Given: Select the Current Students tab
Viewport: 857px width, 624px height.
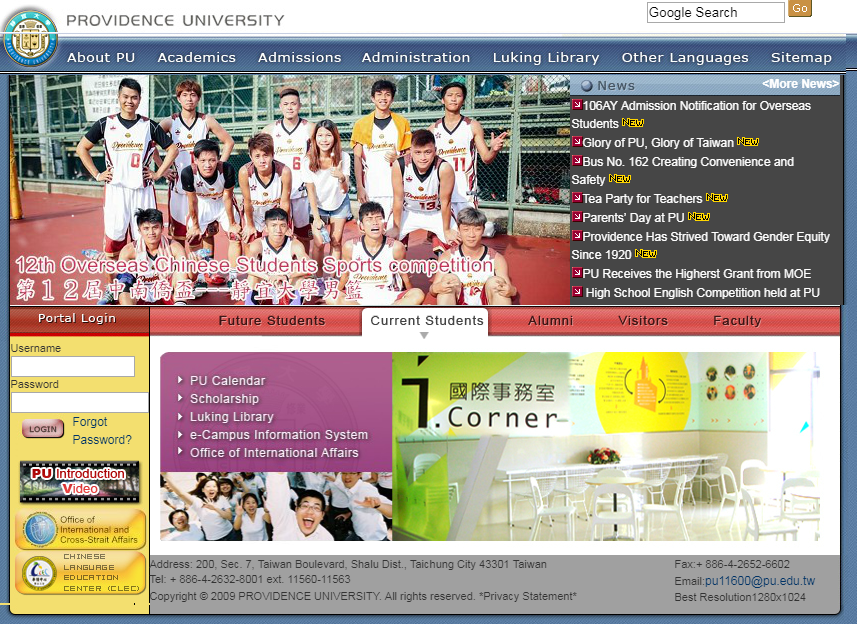Looking at the screenshot, I should (427, 321).
